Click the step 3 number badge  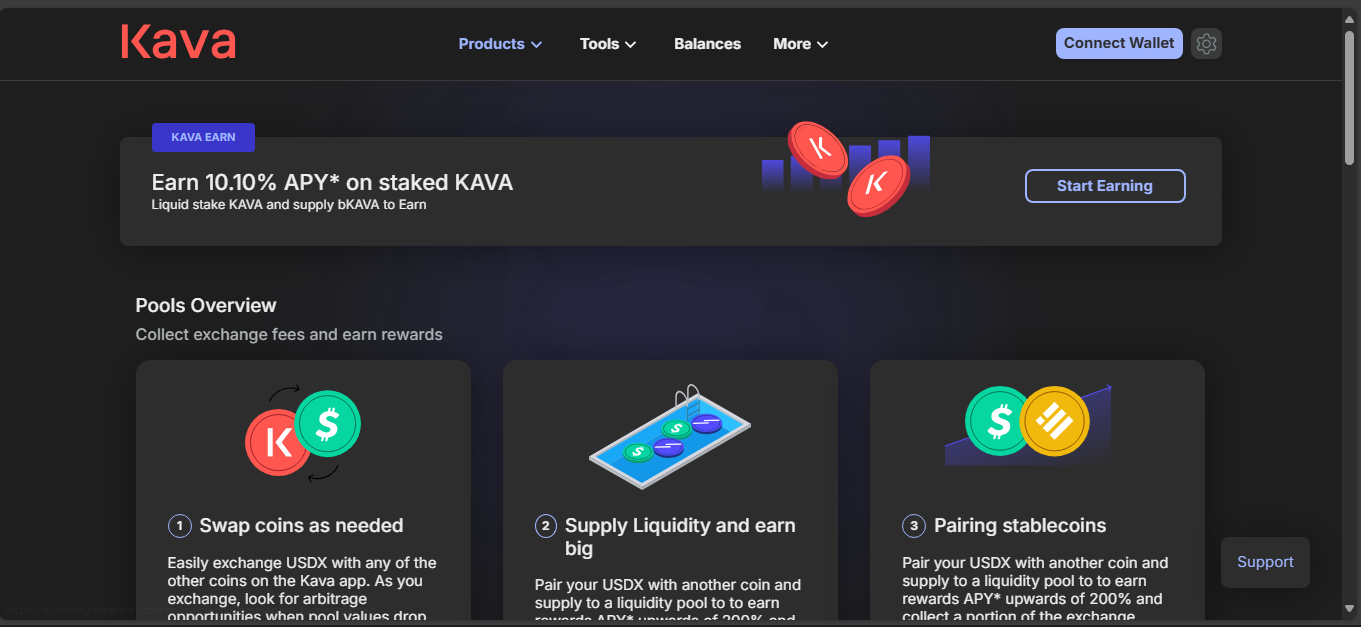(913, 526)
